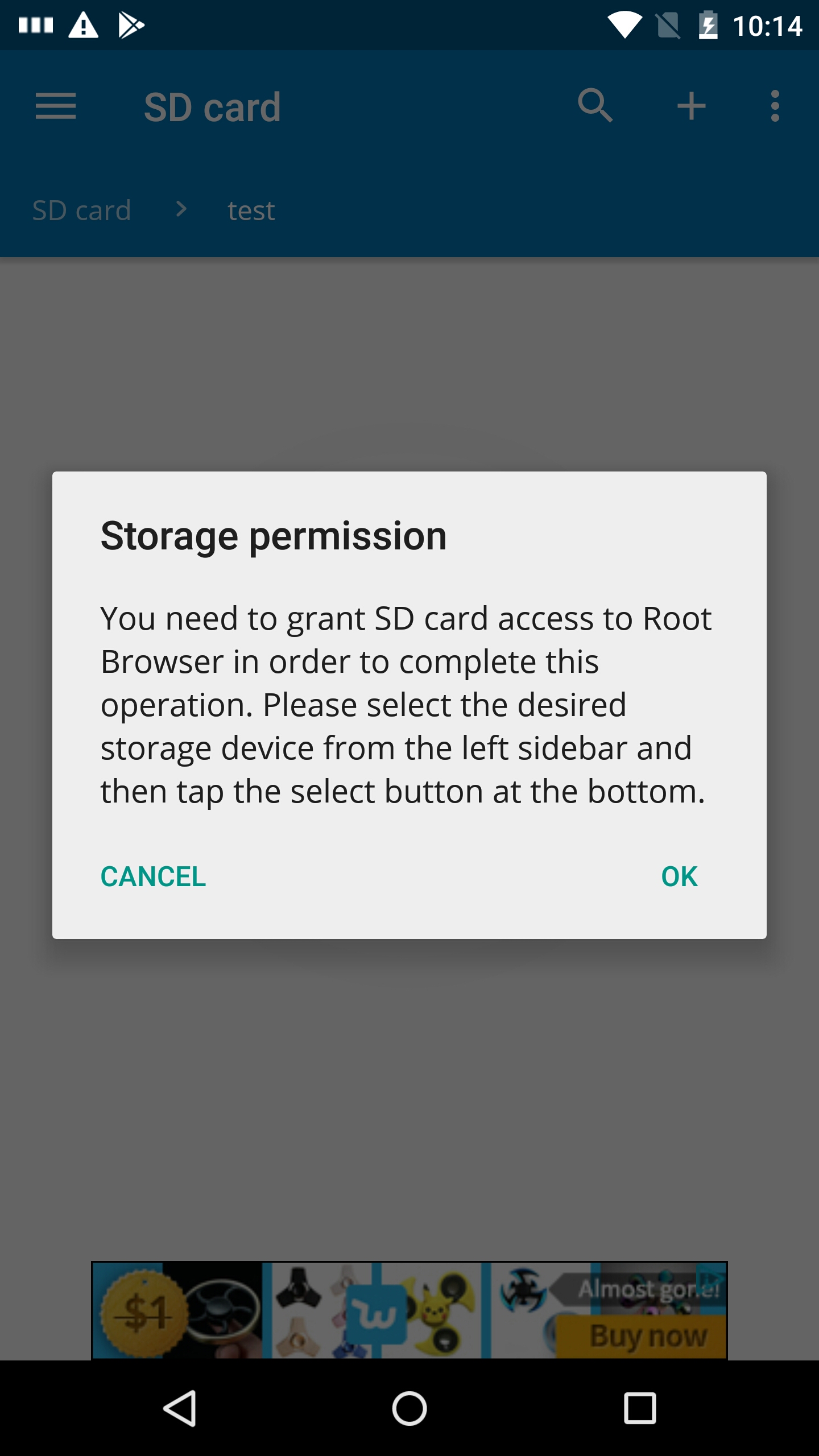Tap the Wi-Fi status icon
This screenshot has width=819, height=1456.
[x=624, y=26]
